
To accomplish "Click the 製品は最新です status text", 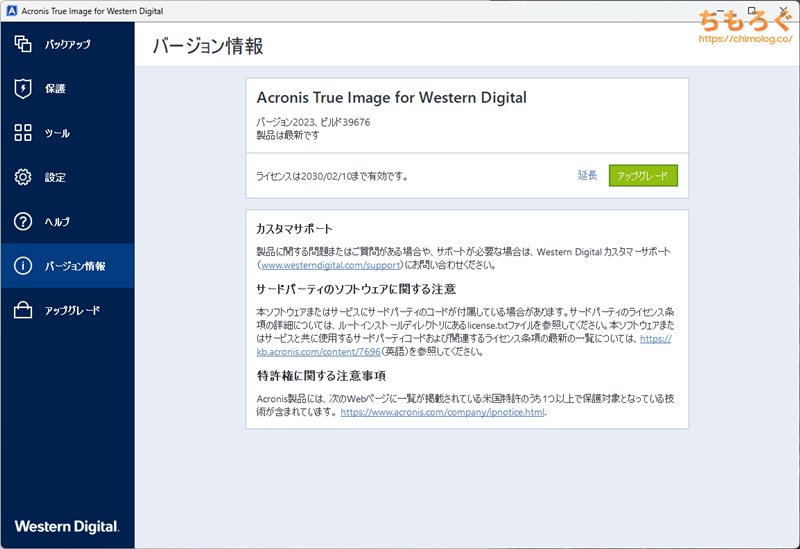I will [x=288, y=135].
